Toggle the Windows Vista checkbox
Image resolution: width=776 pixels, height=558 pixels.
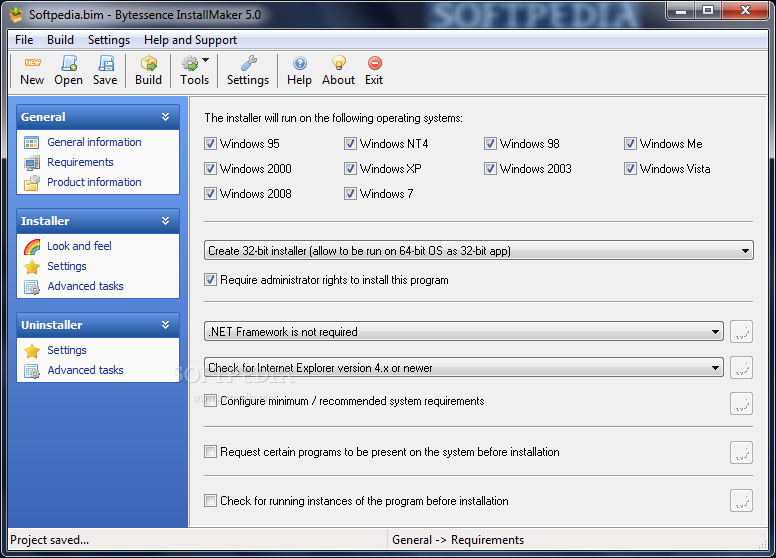(x=630, y=169)
